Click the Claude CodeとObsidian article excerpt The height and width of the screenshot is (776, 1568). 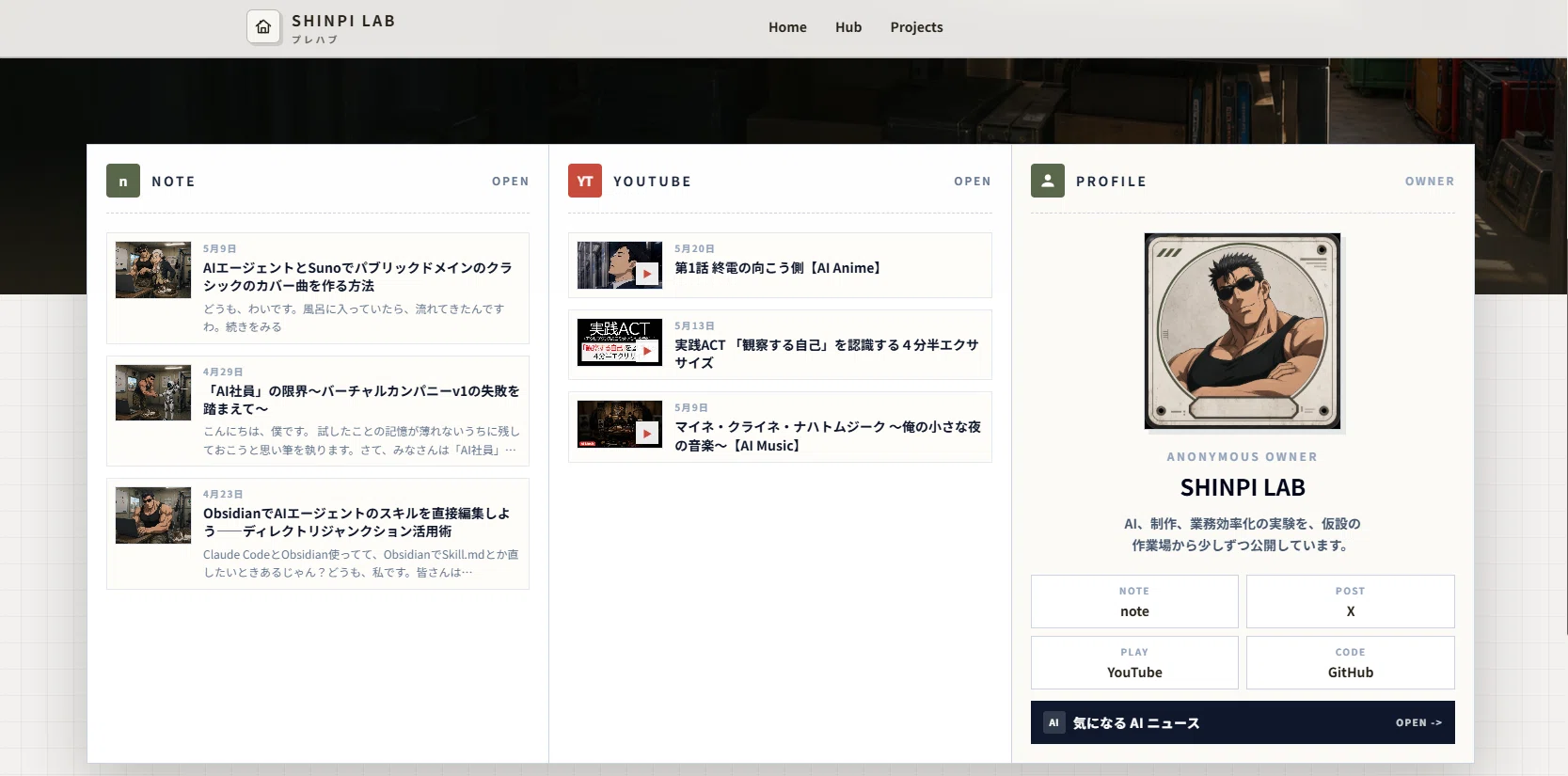coord(361,563)
